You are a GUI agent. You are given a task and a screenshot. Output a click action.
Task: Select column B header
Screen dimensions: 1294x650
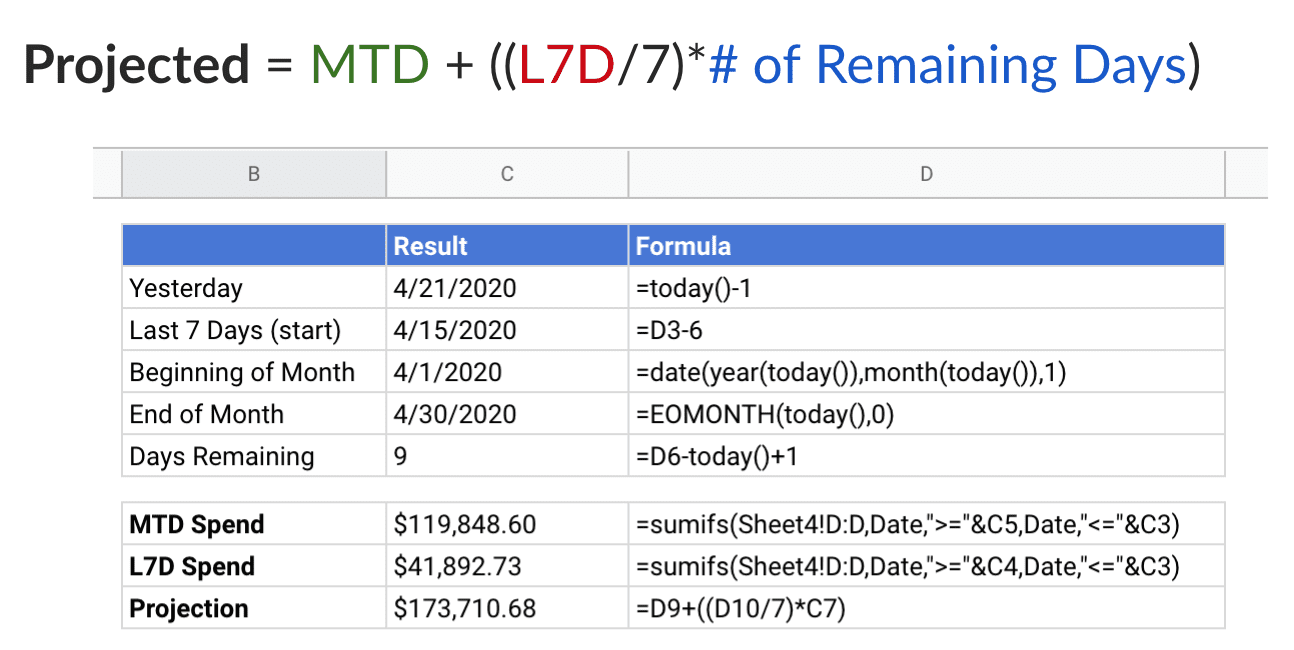click(254, 174)
